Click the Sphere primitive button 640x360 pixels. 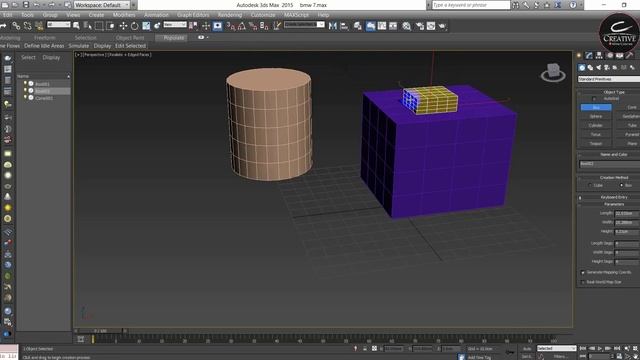596,116
